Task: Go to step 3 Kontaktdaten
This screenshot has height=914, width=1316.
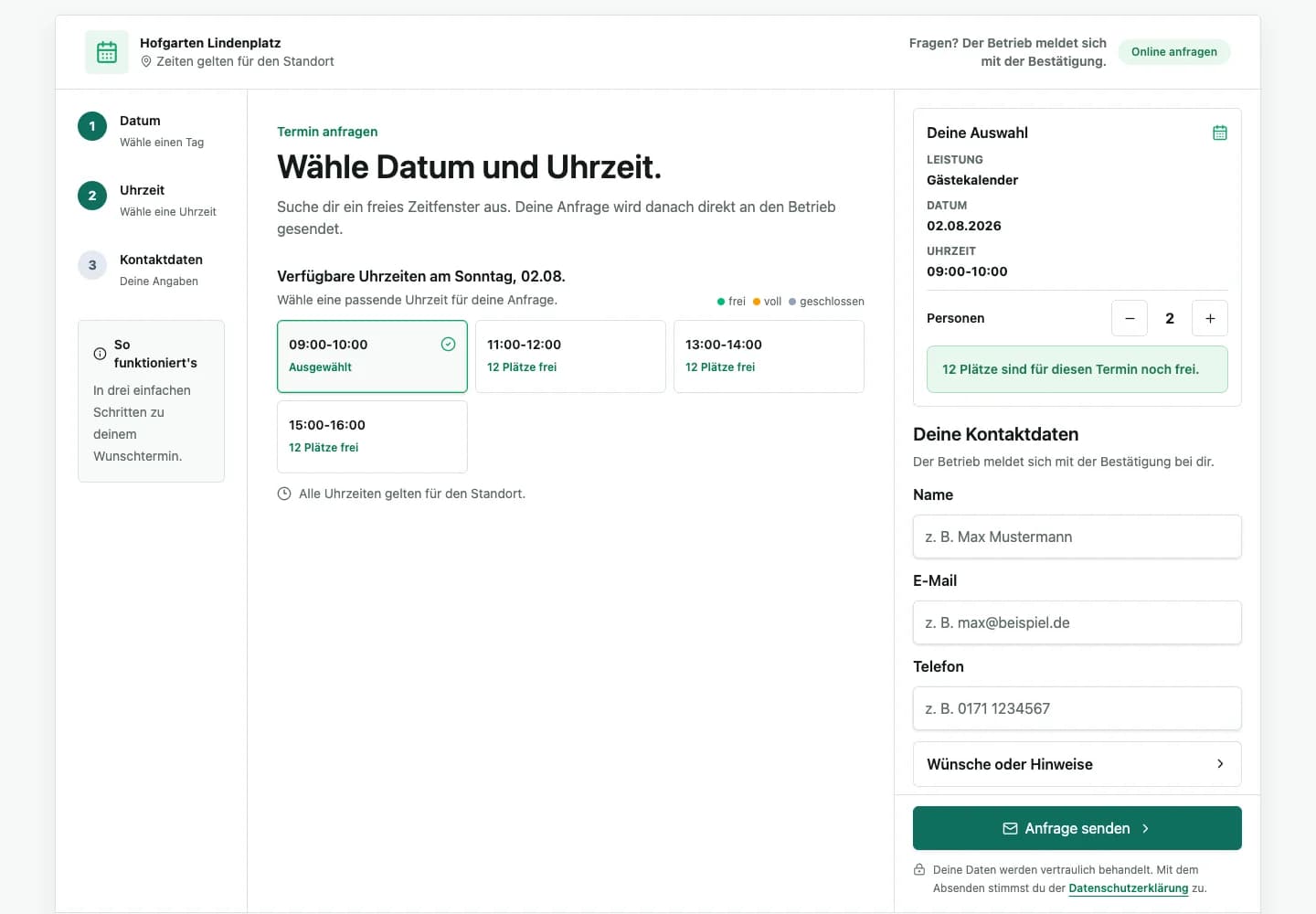Action: pos(151,269)
